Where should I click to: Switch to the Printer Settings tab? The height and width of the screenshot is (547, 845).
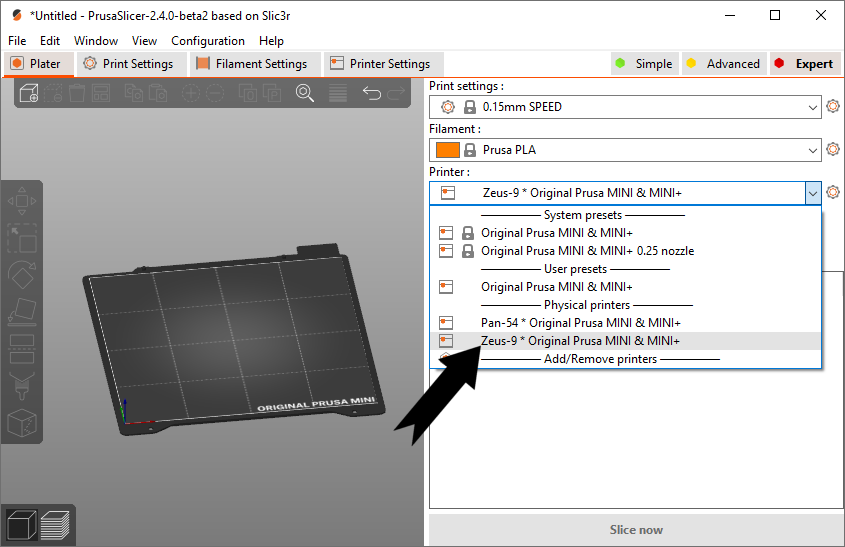pyautogui.click(x=383, y=64)
